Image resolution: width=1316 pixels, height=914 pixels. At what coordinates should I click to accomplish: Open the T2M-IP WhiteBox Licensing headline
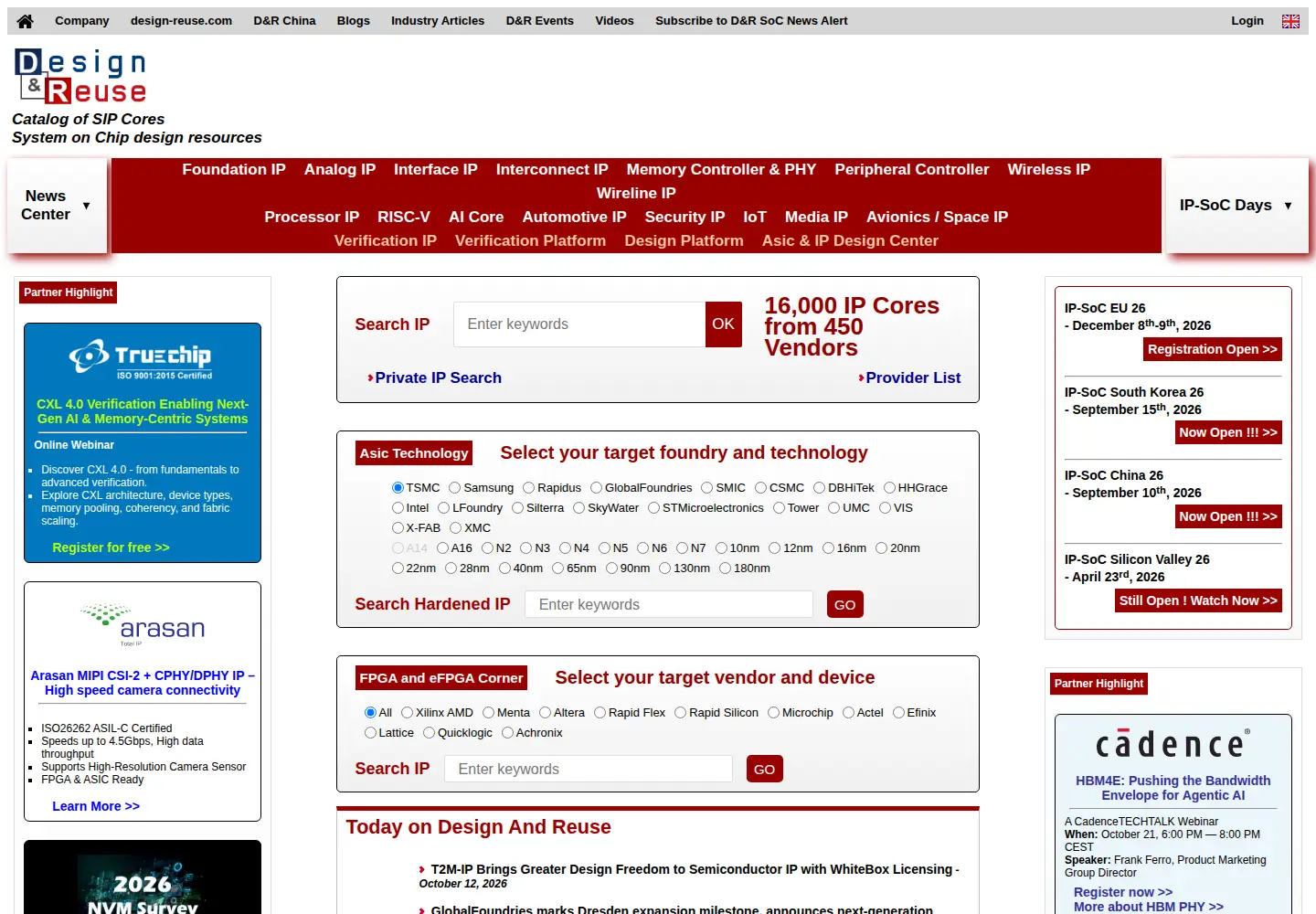[x=692, y=869]
